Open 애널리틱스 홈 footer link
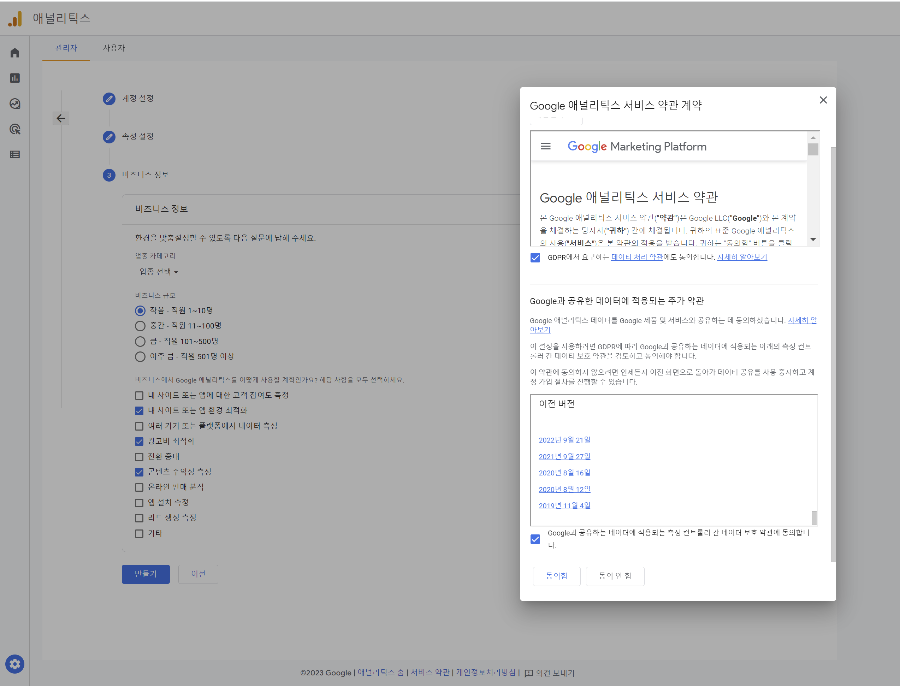The height and width of the screenshot is (686, 900). click(x=381, y=673)
